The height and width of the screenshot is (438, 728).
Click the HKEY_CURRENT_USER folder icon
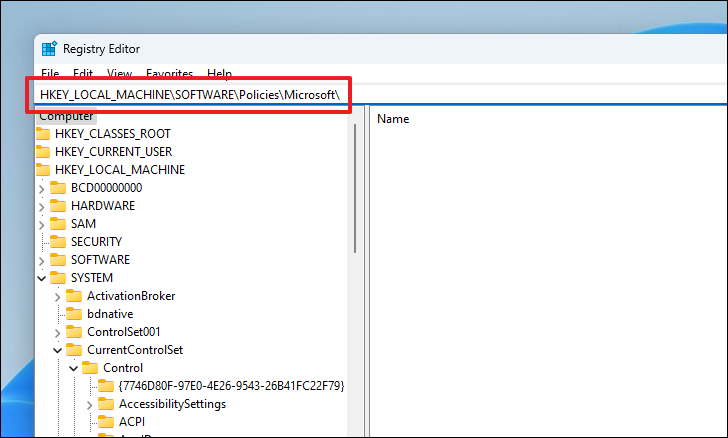point(43,152)
